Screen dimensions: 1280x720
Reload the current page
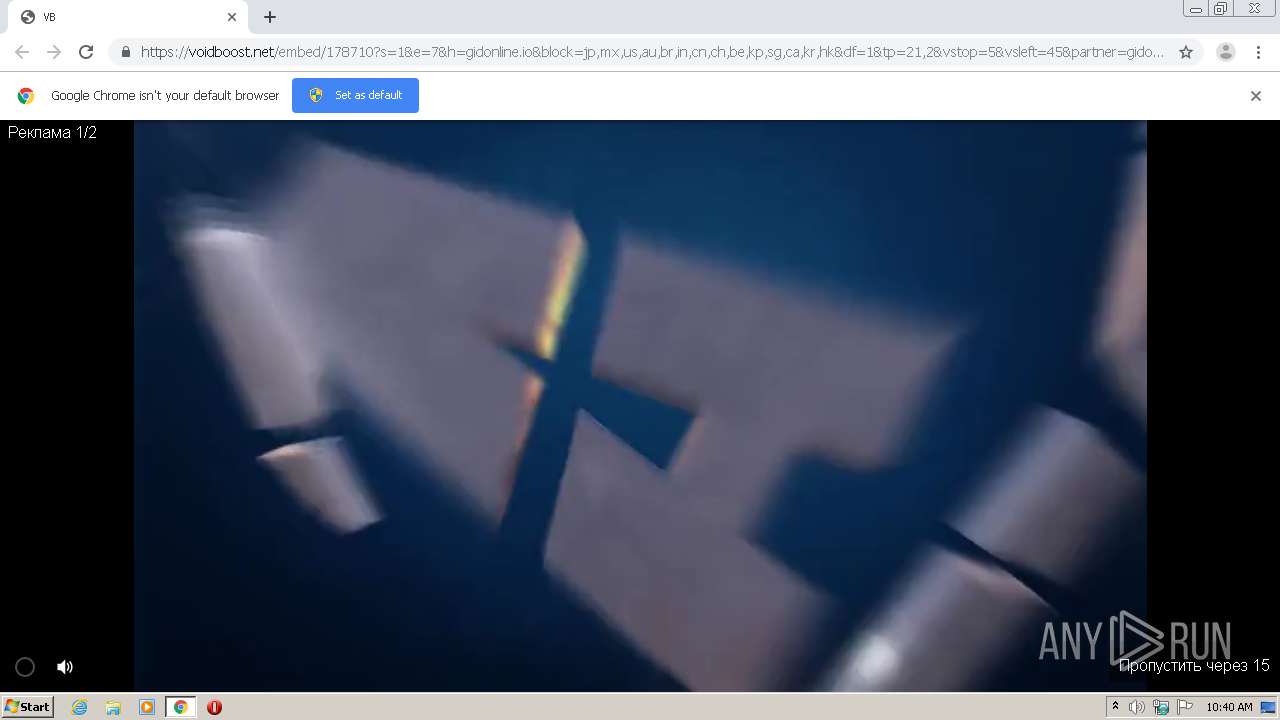[x=86, y=52]
